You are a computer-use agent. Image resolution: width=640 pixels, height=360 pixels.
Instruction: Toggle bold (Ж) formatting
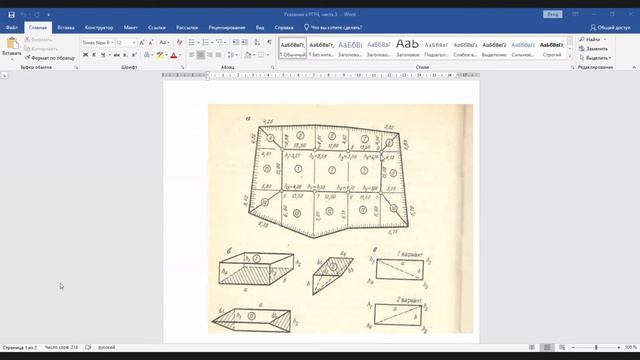pos(85,55)
